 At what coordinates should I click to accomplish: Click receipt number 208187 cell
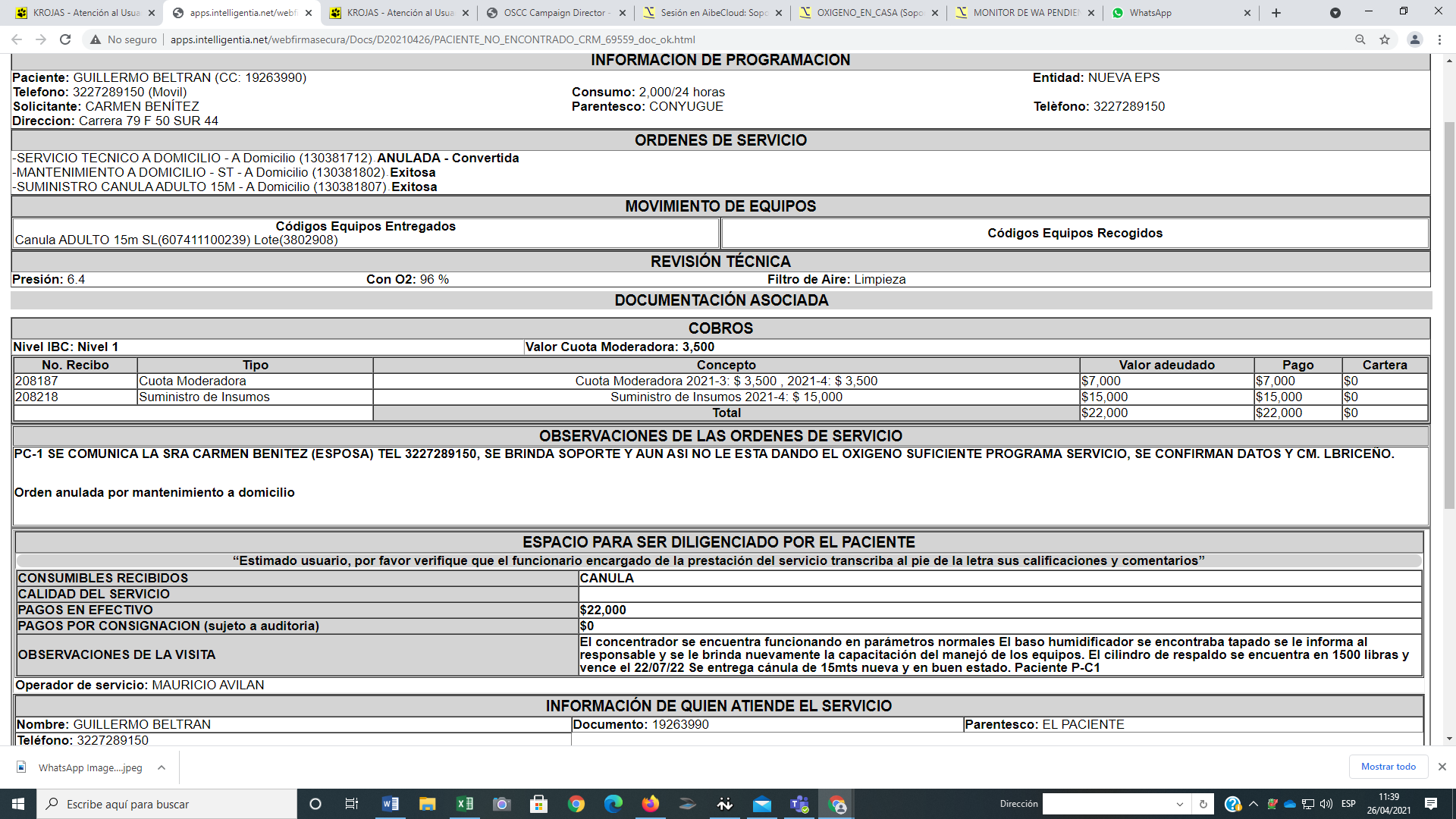(75, 381)
